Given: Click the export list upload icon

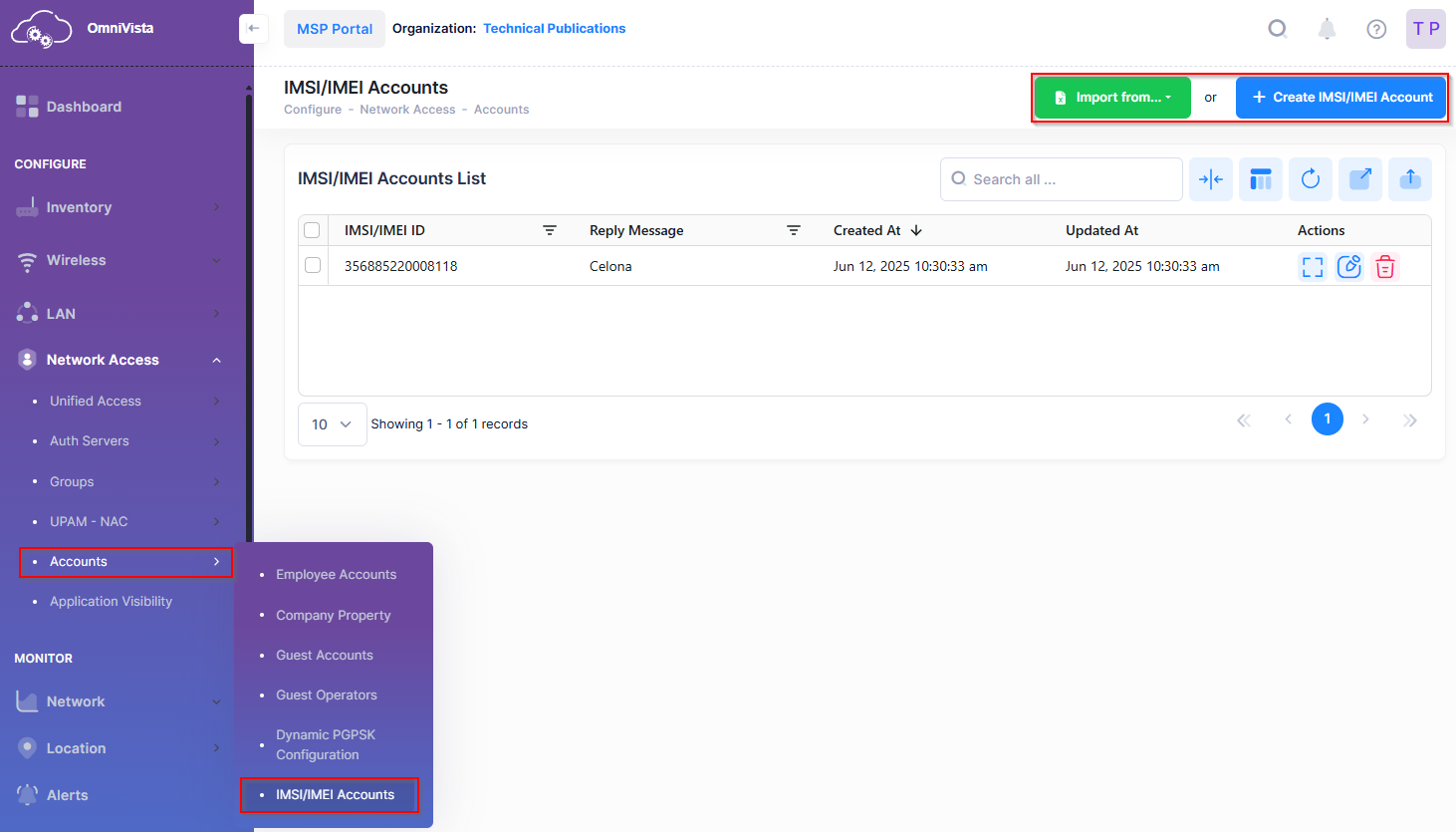Looking at the screenshot, I should point(1409,179).
